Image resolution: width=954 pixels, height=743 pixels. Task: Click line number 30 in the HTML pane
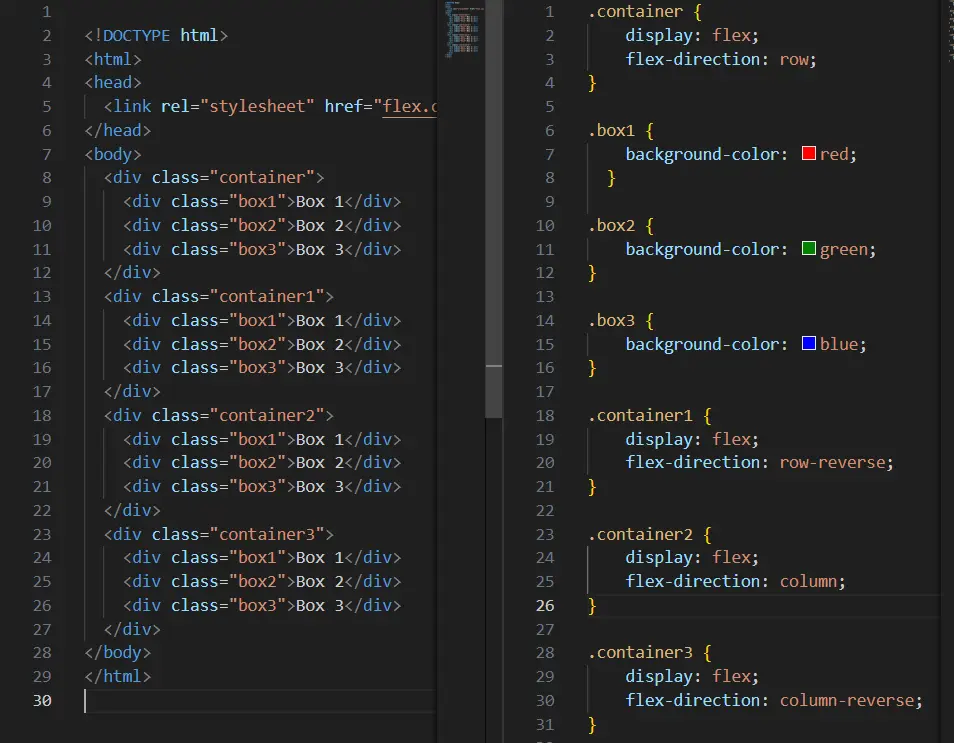tap(42, 700)
